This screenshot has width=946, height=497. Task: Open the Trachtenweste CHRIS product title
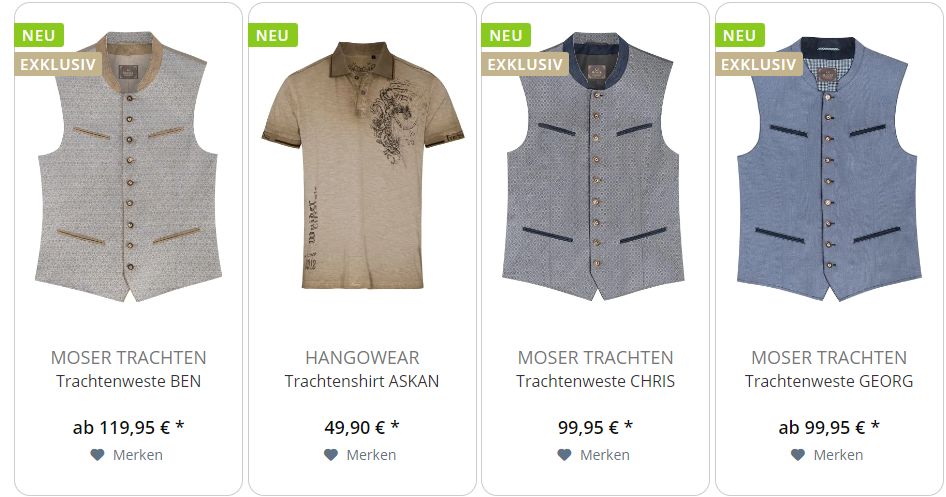tap(595, 381)
